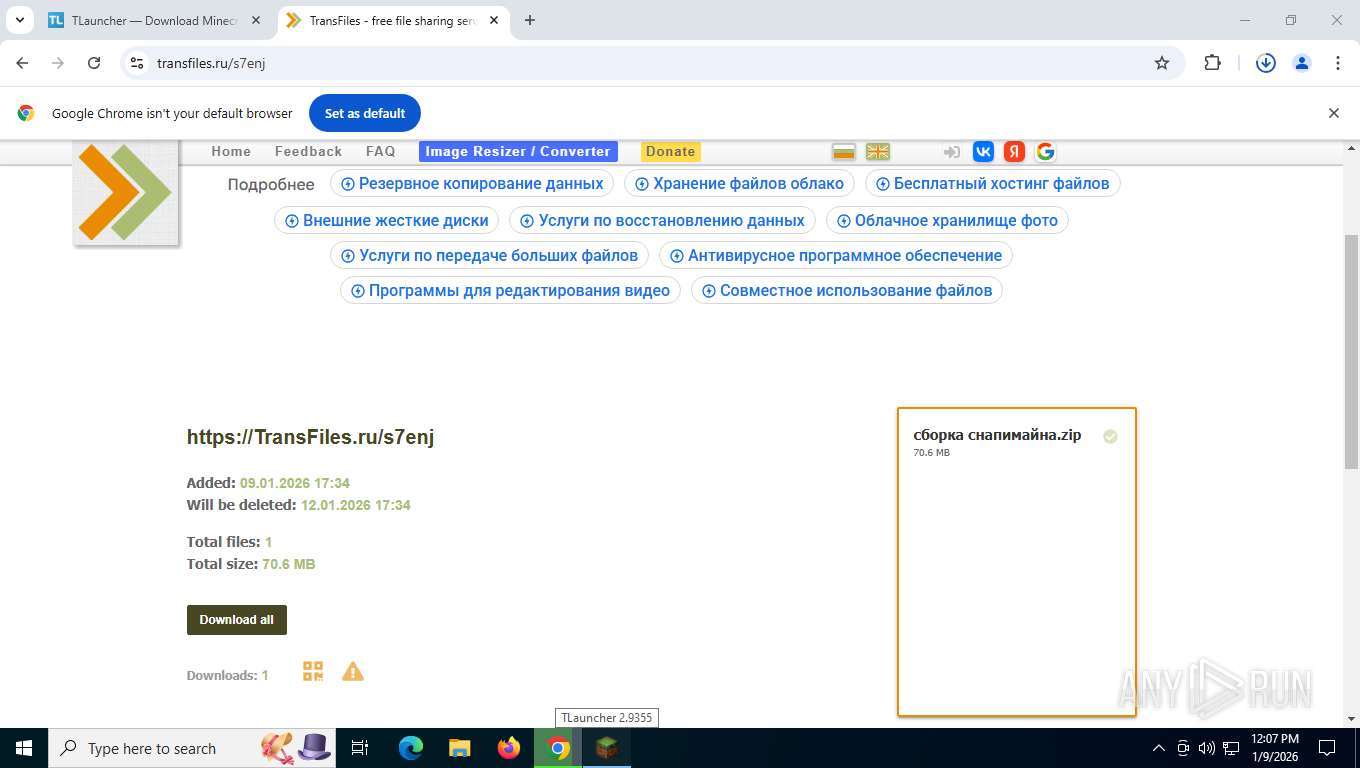The image size is (1360, 768).
Task: Open Feedback page
Action: pyautogui.click(x=308, y=152)
